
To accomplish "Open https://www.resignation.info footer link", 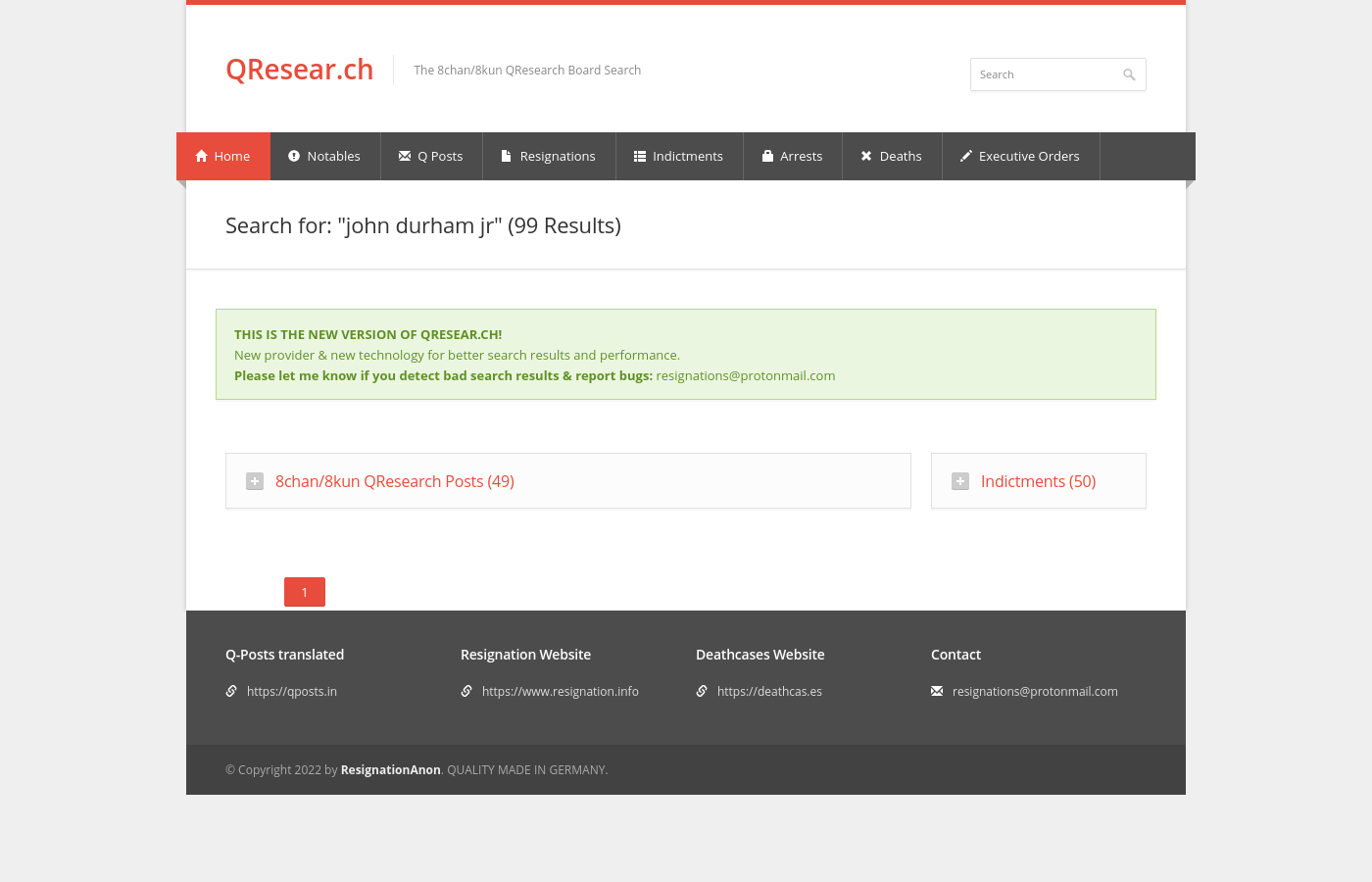I will 561,691.
